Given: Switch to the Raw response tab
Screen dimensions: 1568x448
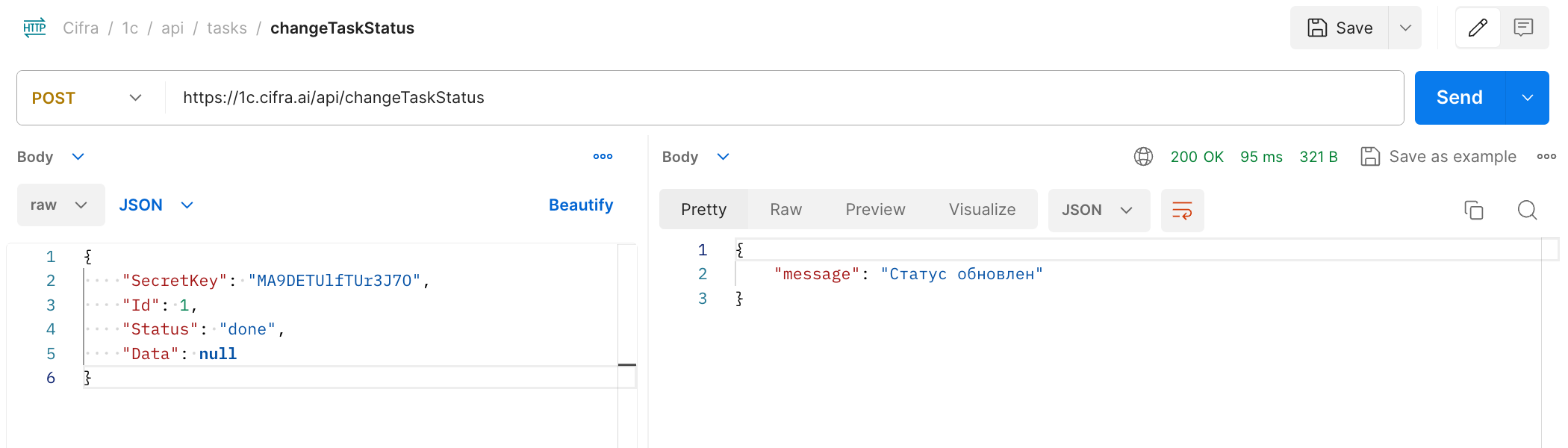Looking at the screenshot, I should (785, 210).
